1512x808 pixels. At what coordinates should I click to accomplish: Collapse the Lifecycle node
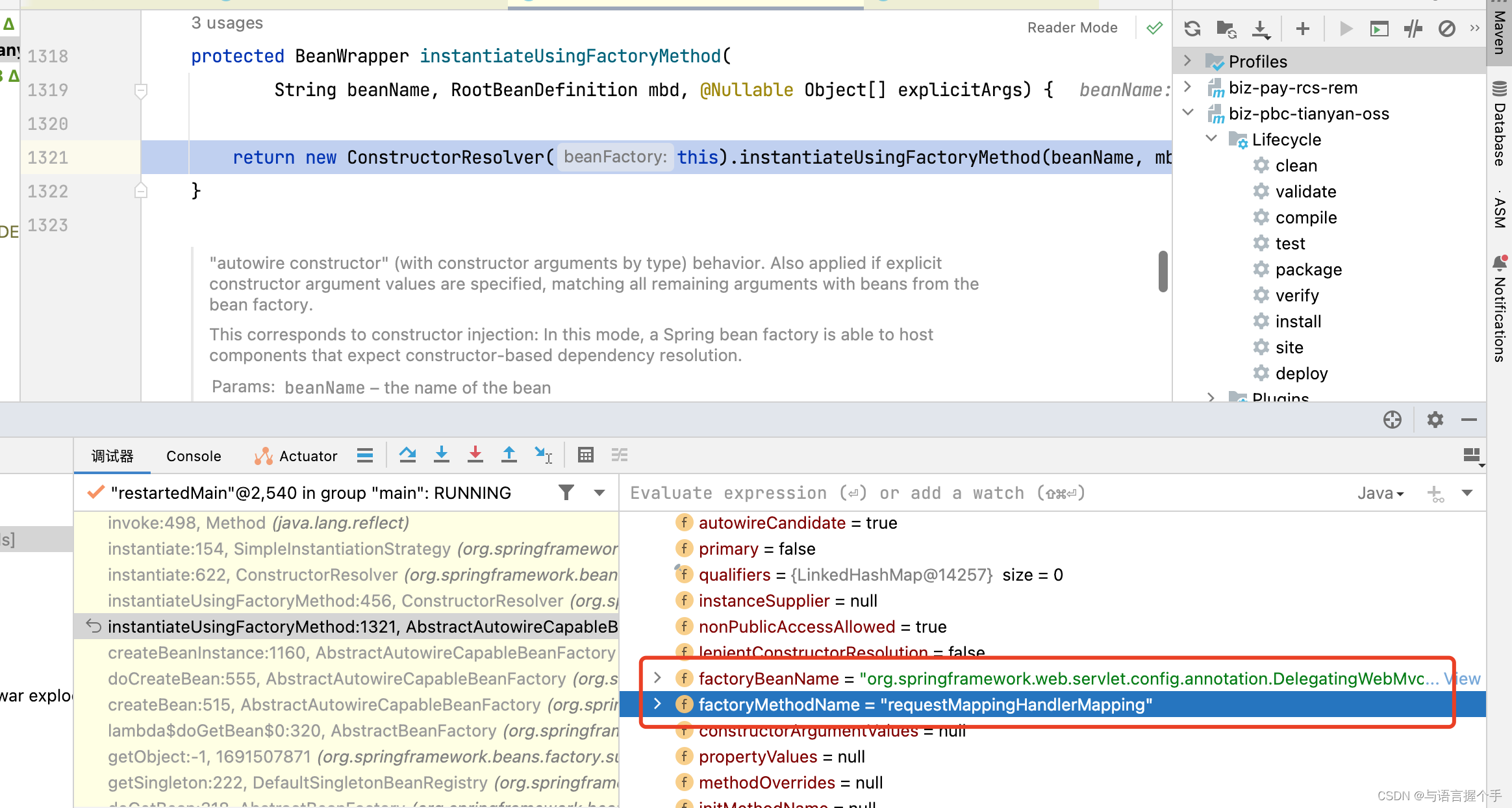(x=1211, y=138)
